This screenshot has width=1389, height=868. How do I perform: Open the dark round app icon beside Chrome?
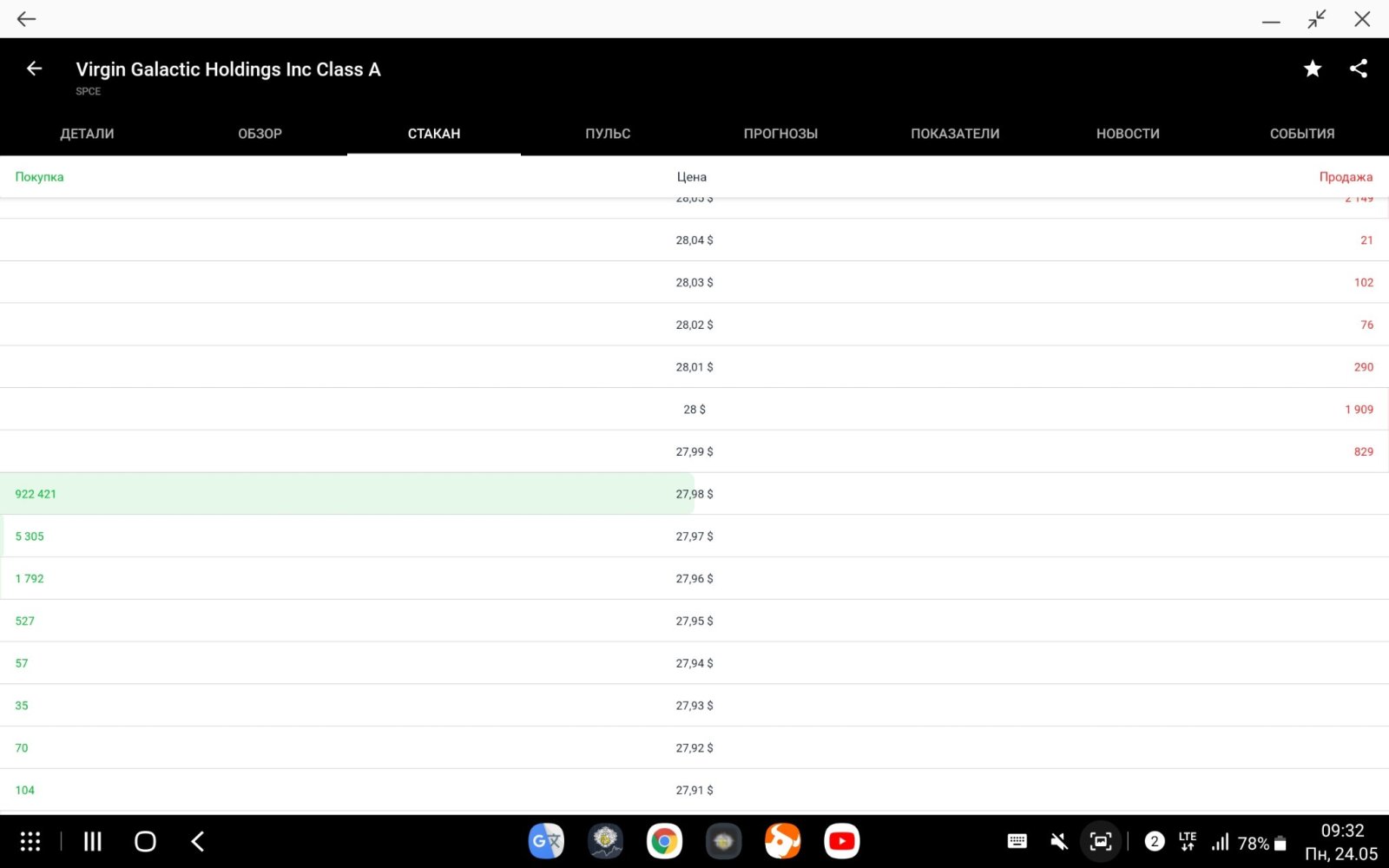pyautogui.click(x=723, y=841)
